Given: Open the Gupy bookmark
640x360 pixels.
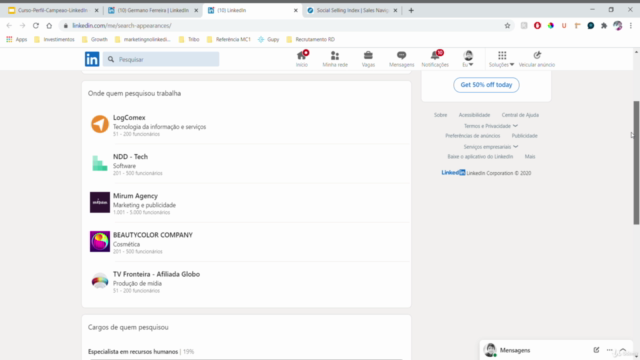Looking at the screenshot, I should (269, 40).
